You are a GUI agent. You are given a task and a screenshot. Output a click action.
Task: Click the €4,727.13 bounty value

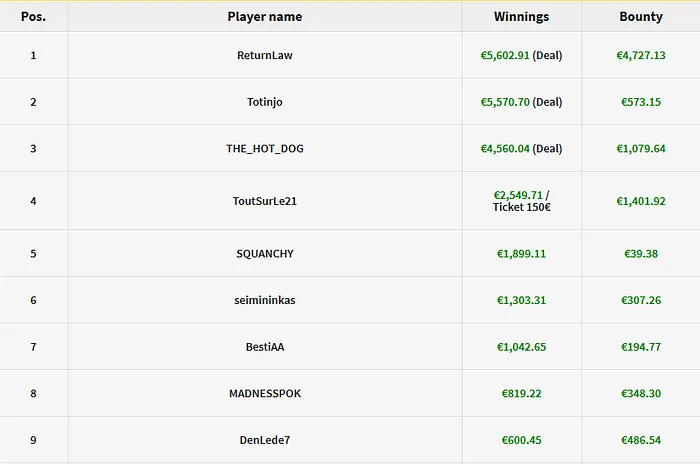(641, 56)
